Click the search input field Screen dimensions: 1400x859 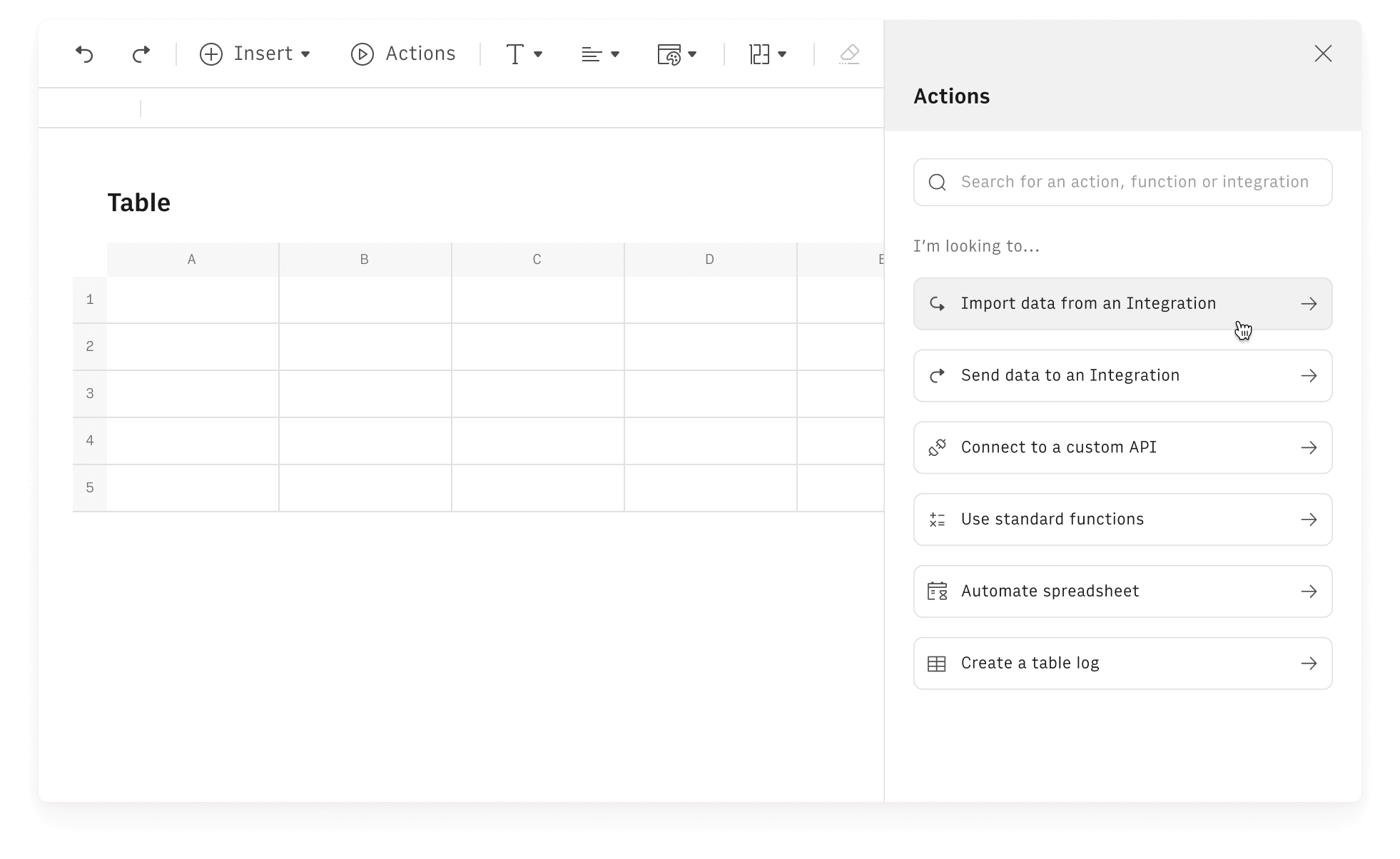pos(1123,182)
